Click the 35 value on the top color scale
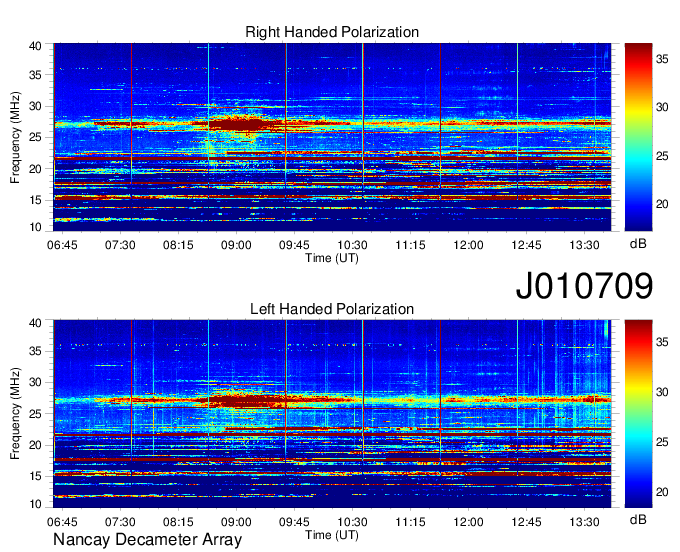Viewport: 680px width, 552px height. click(x=662, y=59)
